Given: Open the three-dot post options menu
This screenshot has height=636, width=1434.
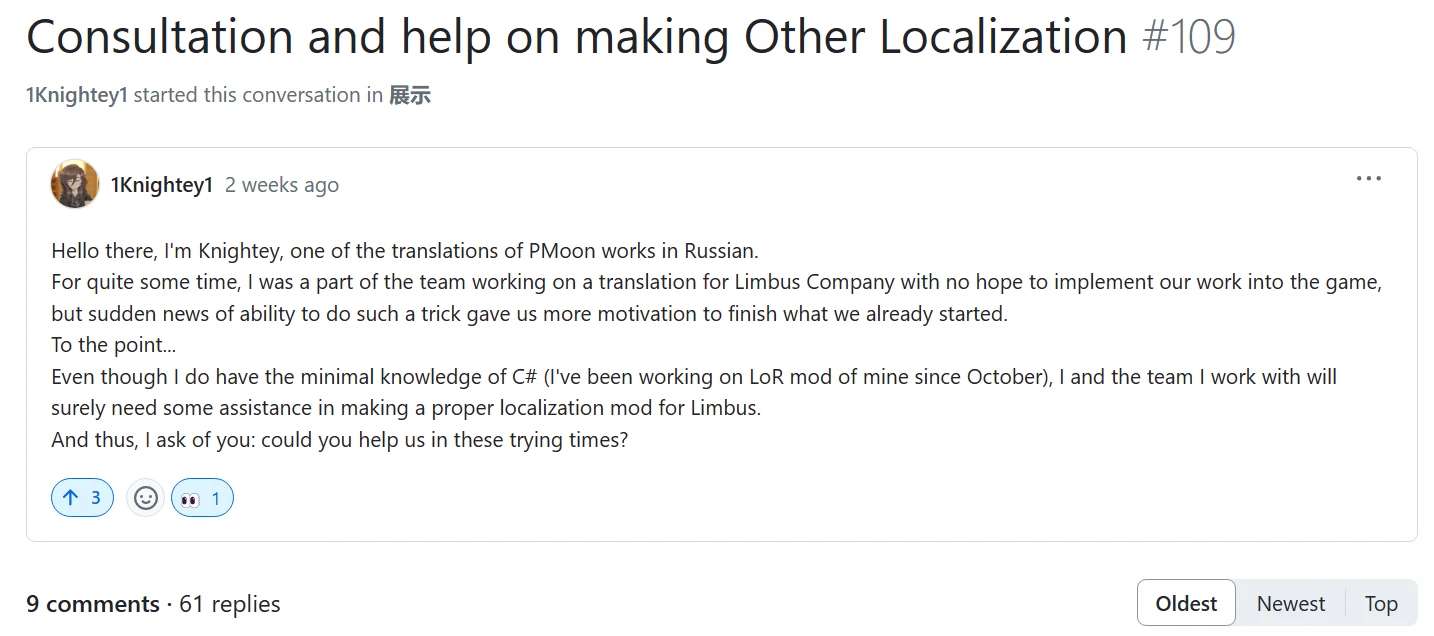Looking at the screenshot, I should pos(1368,179).
